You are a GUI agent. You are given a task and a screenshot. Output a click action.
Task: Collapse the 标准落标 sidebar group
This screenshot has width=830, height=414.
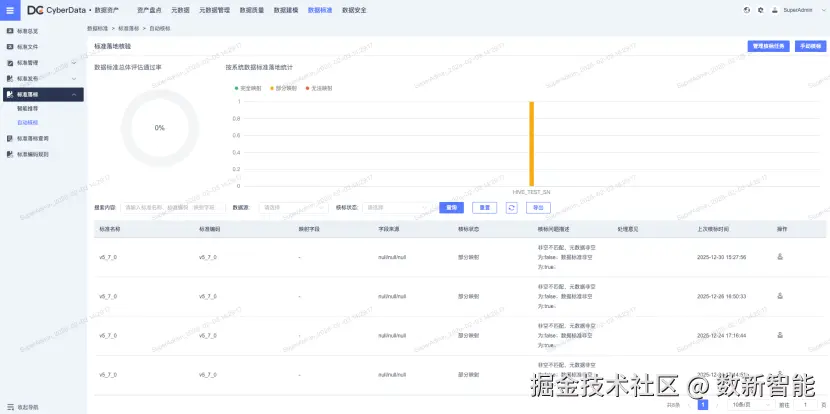42,94
